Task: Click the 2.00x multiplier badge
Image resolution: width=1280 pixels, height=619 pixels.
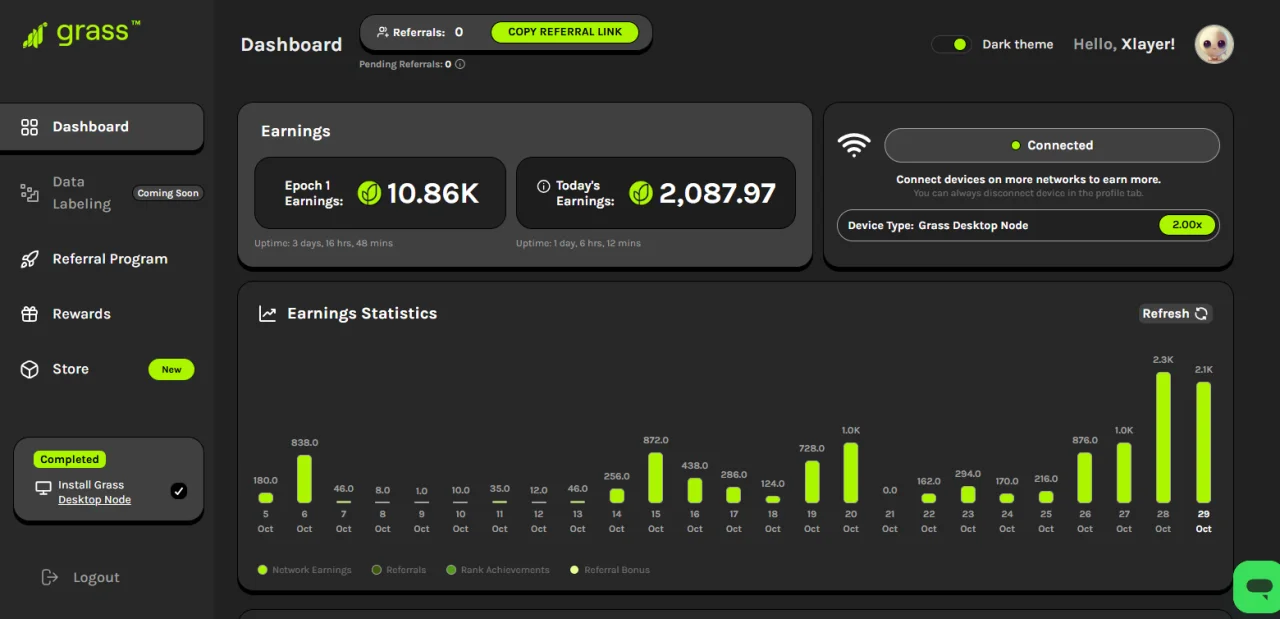Action: click(1187, 225)
